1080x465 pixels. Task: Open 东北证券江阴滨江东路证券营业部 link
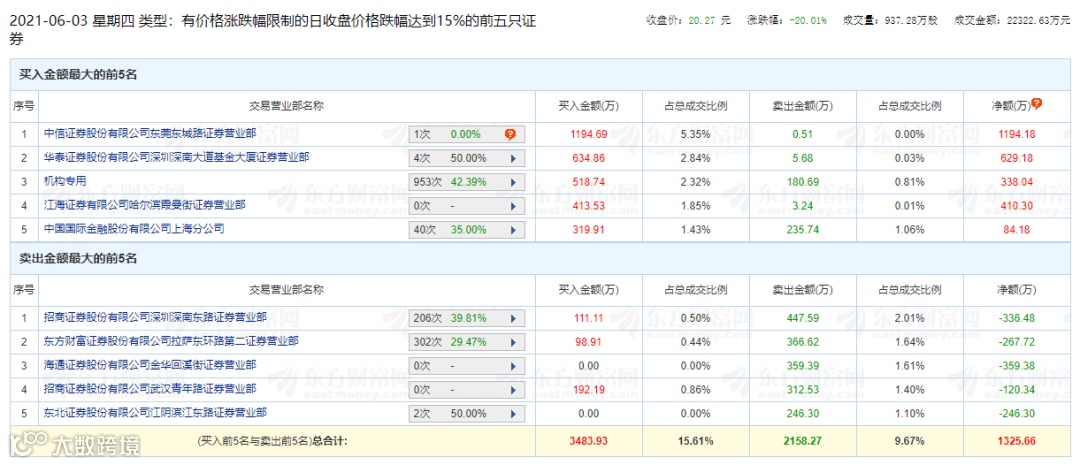pyautogui.click(x=155, y=413)
